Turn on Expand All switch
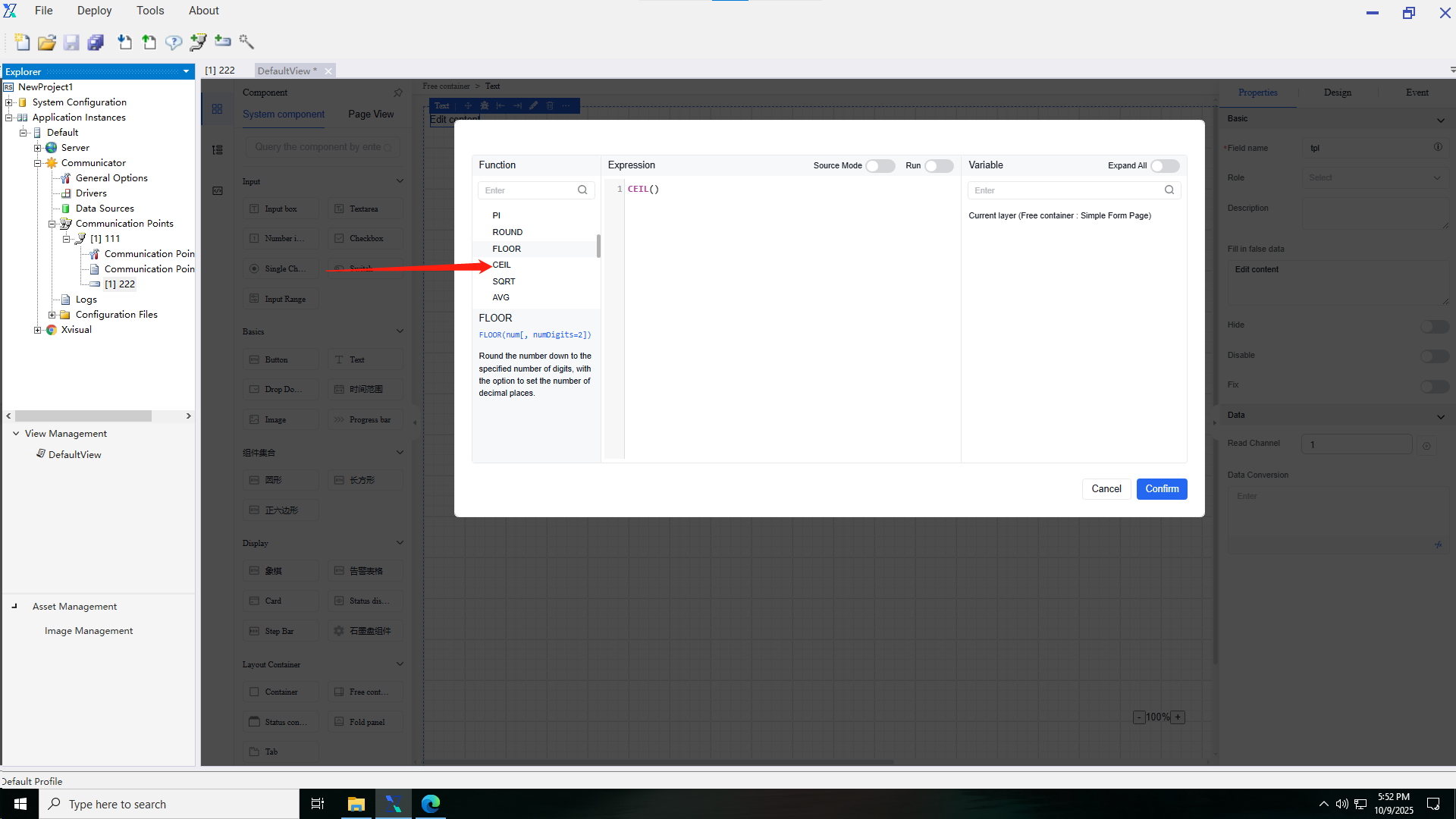Viewport: 1456px width, 819px height. coord(1164,166)
